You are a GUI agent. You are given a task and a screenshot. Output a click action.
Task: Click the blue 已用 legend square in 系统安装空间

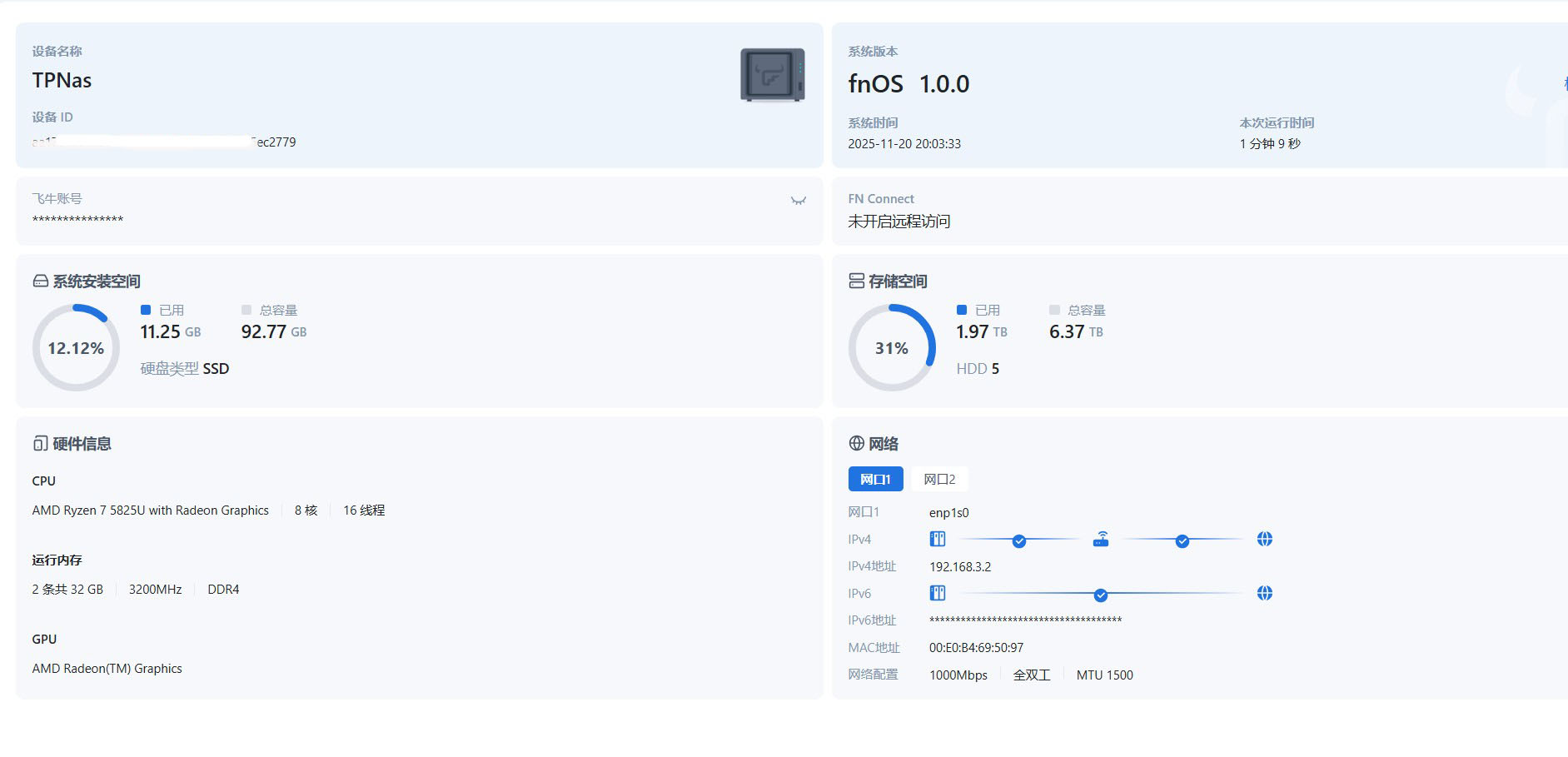coord(146,310)
